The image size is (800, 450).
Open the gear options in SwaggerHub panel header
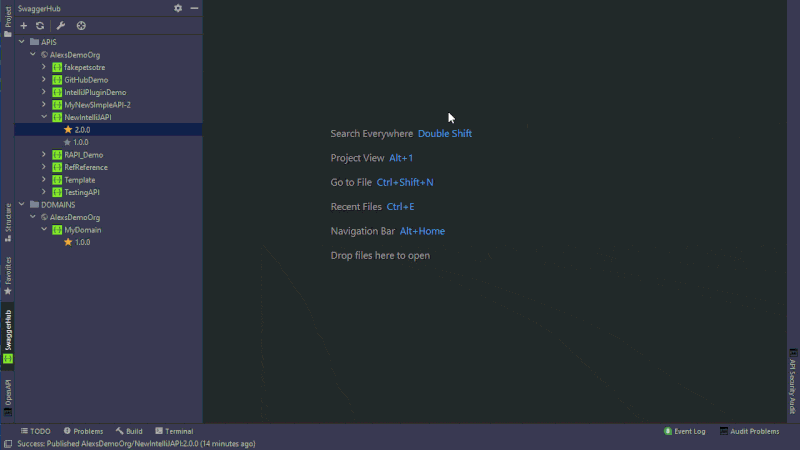pos(178,8)
